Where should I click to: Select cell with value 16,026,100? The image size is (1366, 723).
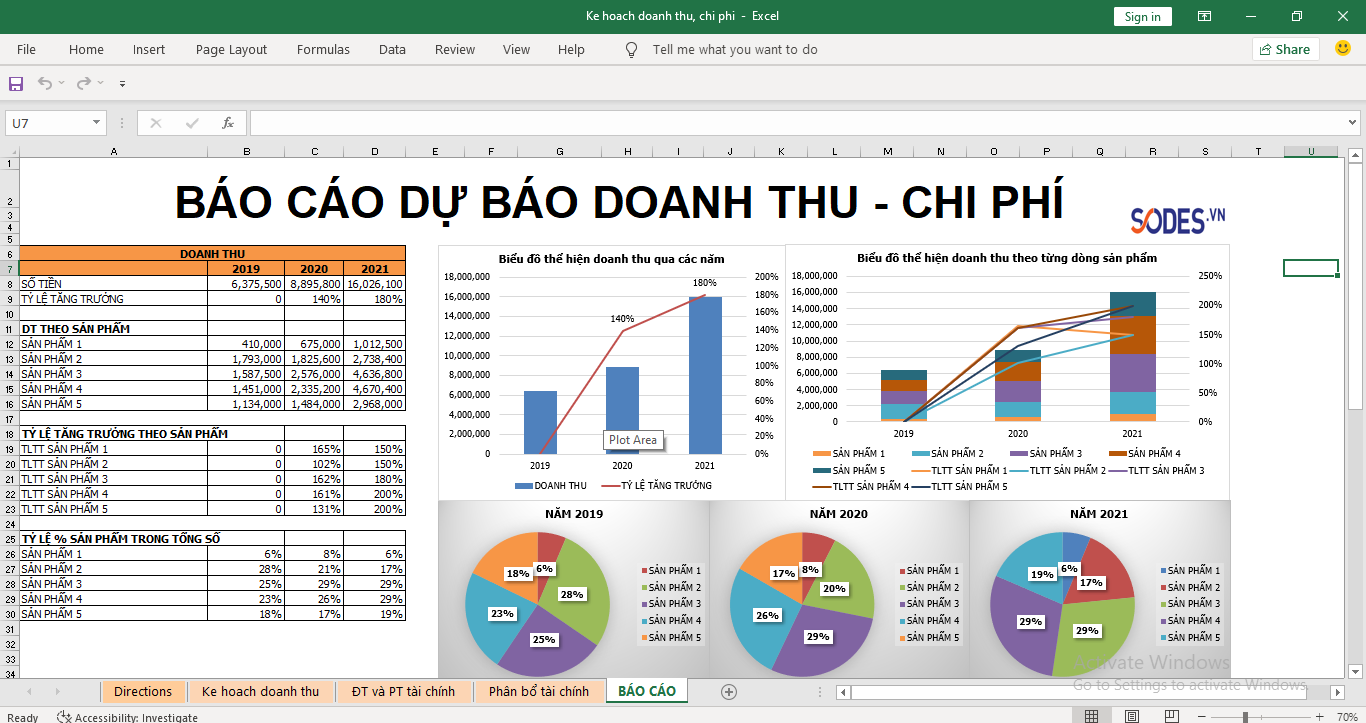click(x=375, y=284)
